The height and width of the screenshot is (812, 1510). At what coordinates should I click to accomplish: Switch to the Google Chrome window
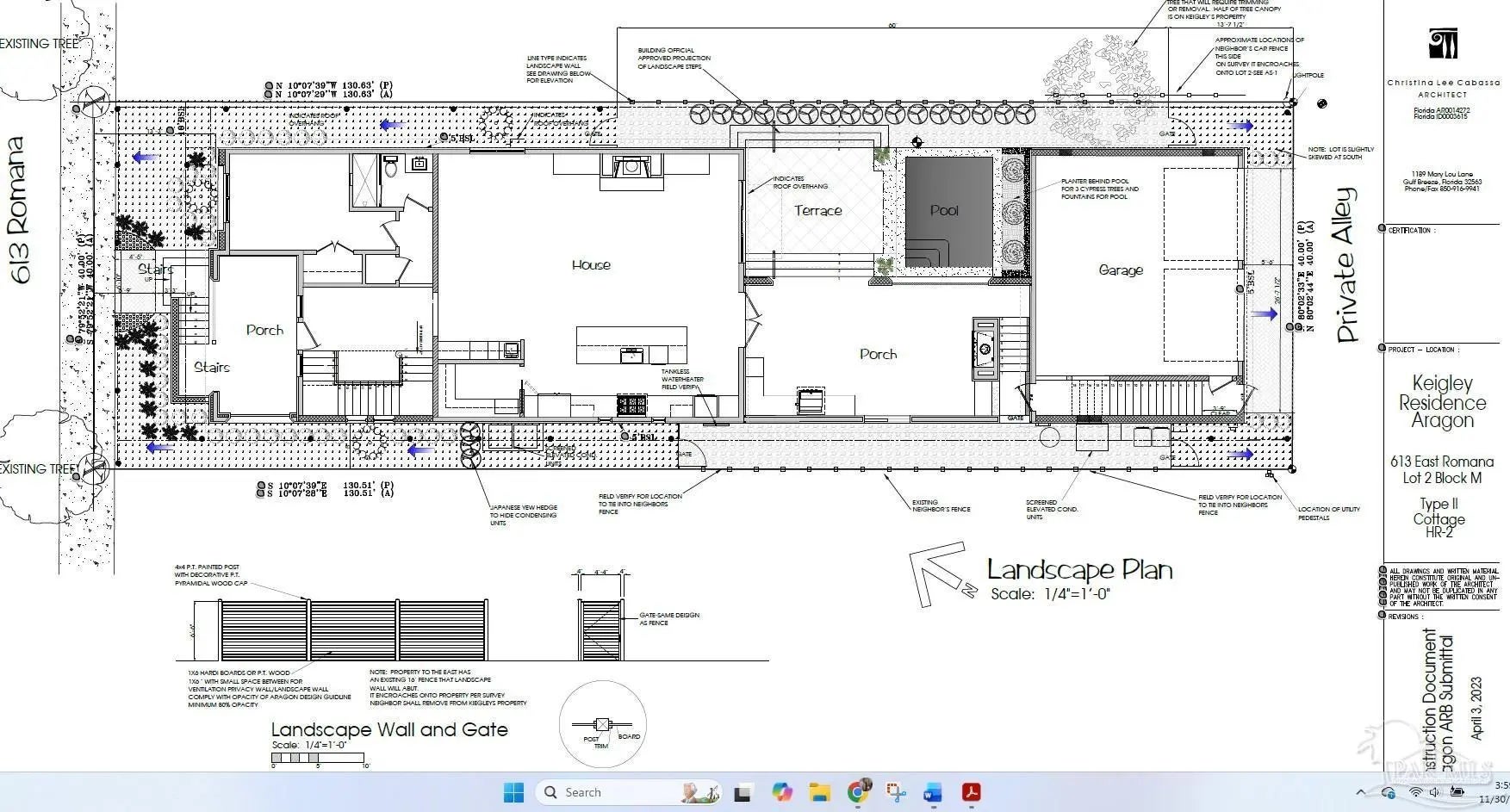tap(858, 792)
